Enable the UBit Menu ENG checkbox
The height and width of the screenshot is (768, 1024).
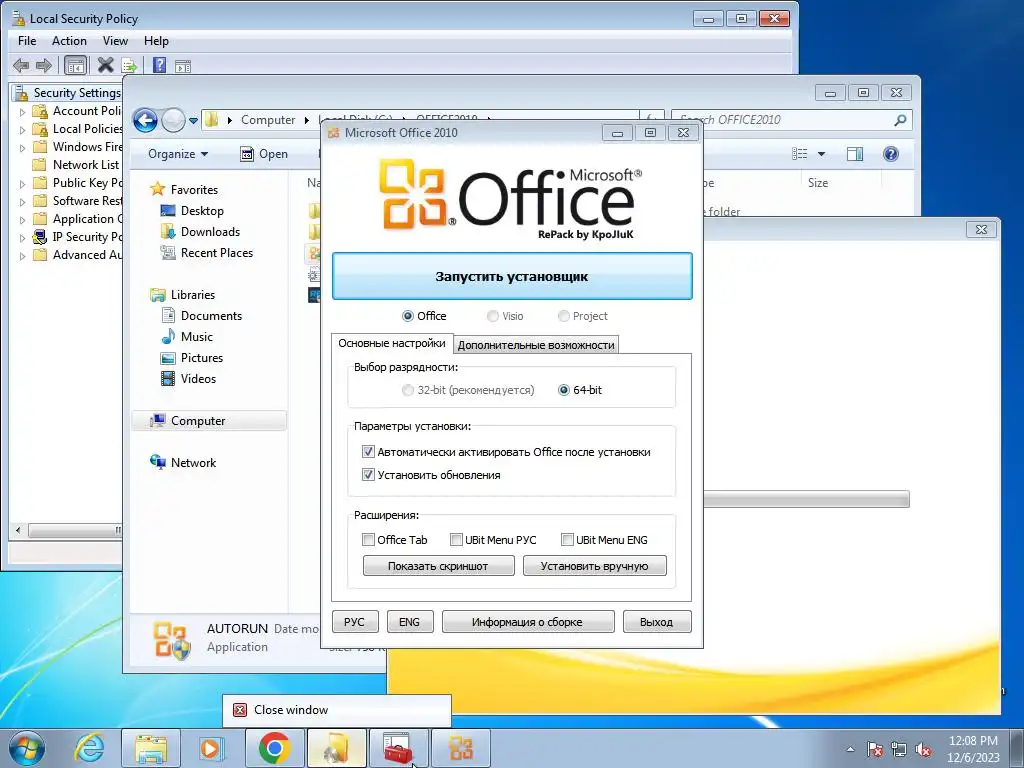pos(568,539)
